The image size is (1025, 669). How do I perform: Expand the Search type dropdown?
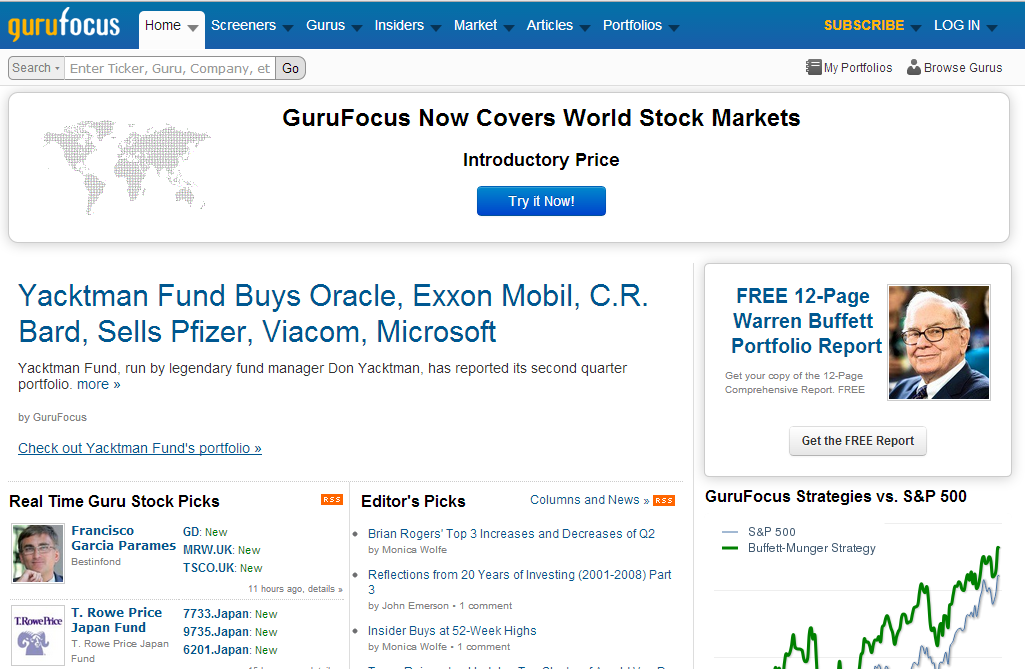36,68
